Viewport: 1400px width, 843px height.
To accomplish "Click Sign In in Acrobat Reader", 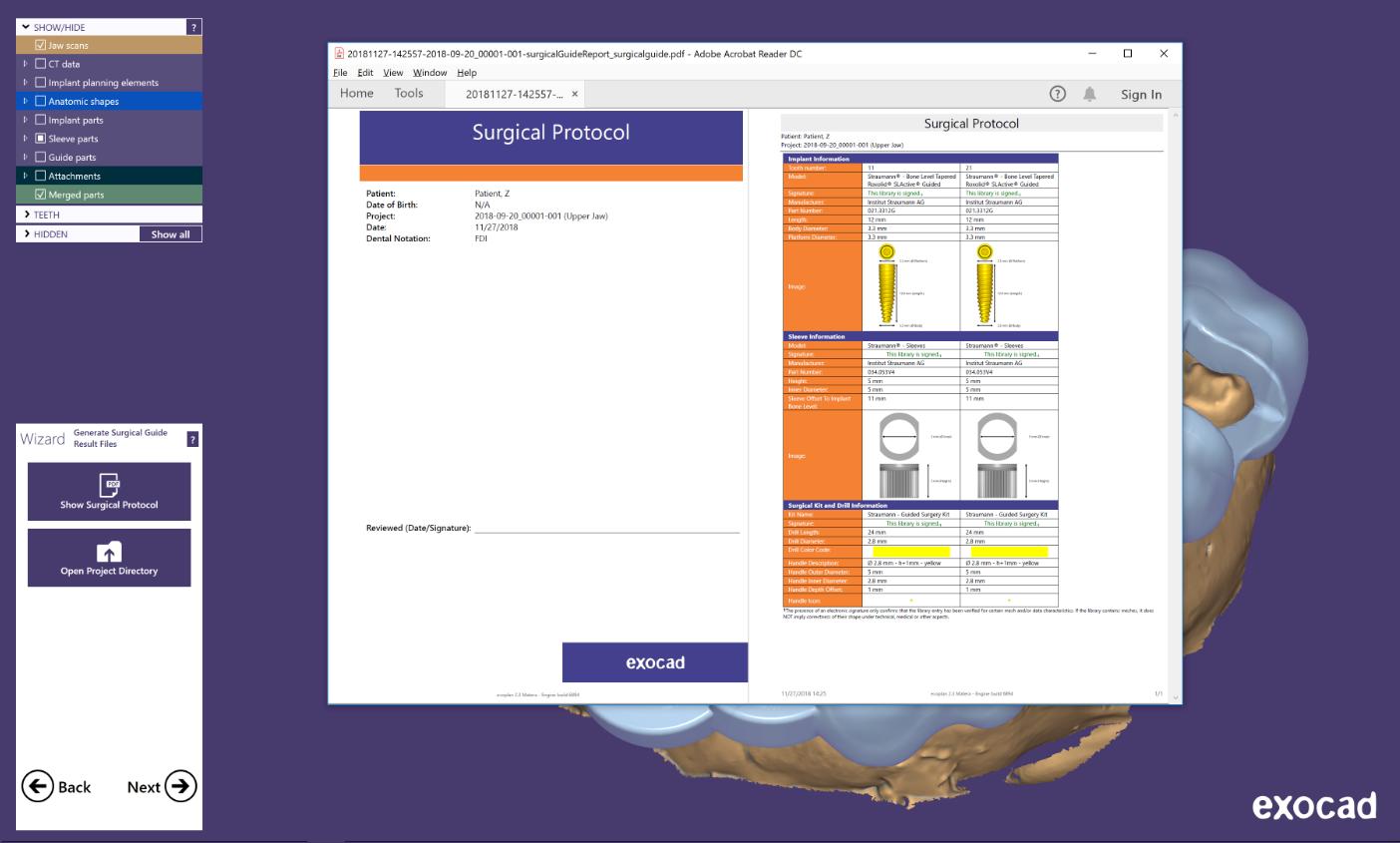I will click(1141, 95).
